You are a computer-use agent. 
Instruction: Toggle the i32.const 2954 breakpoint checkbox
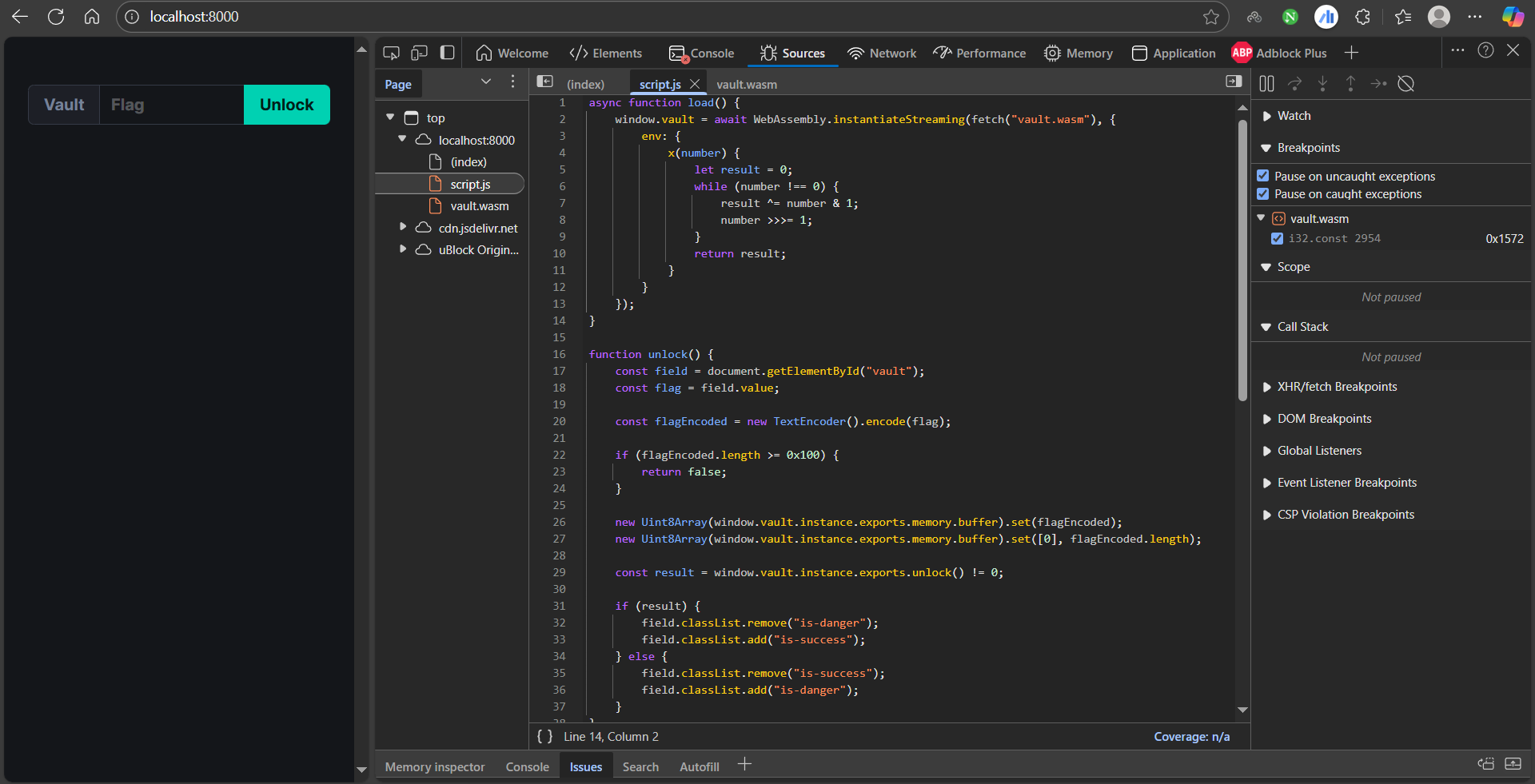[x=1277, y=238]
